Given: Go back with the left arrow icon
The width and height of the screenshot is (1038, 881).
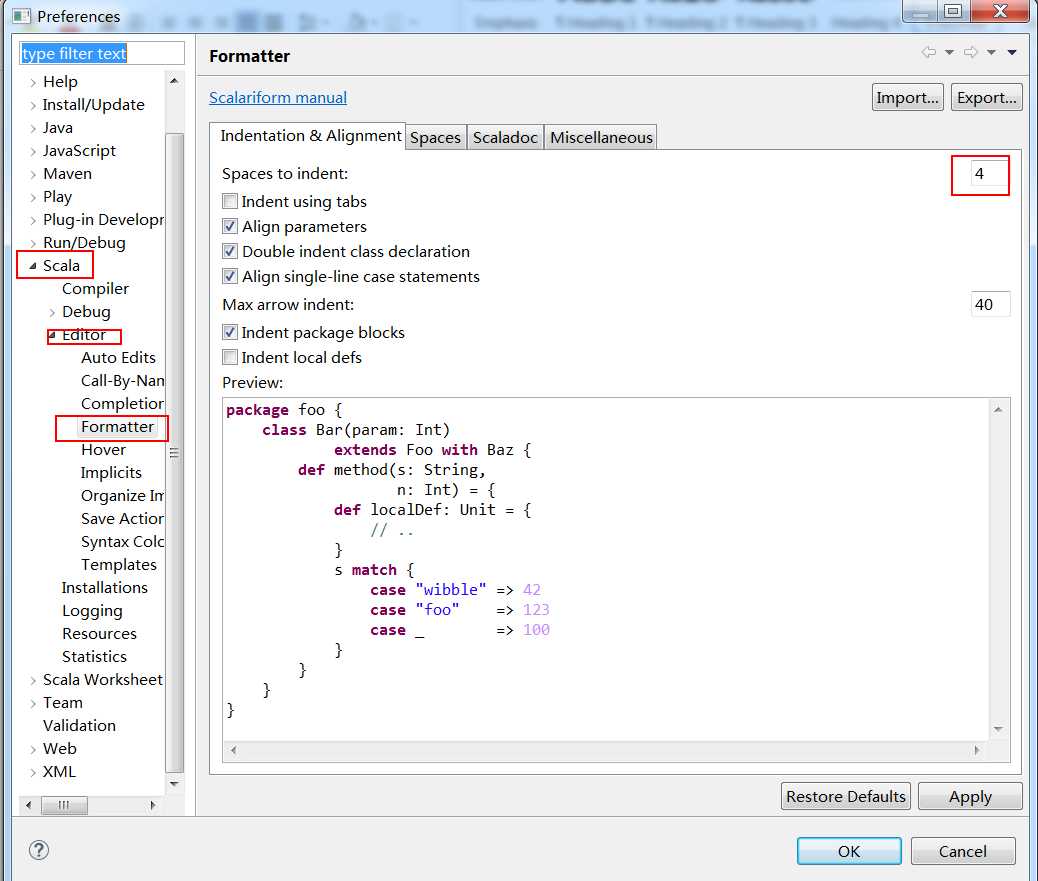Looking at the screenshot, I should (929, 52).
